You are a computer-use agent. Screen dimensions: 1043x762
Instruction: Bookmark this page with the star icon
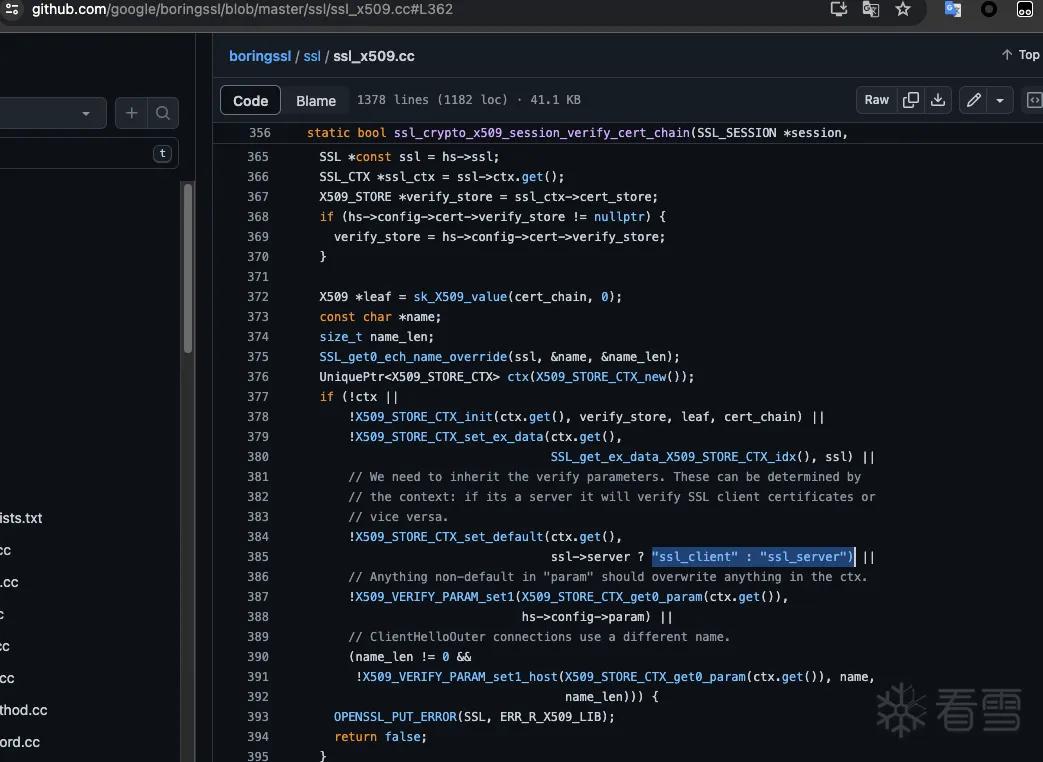[x=903, y=9]
